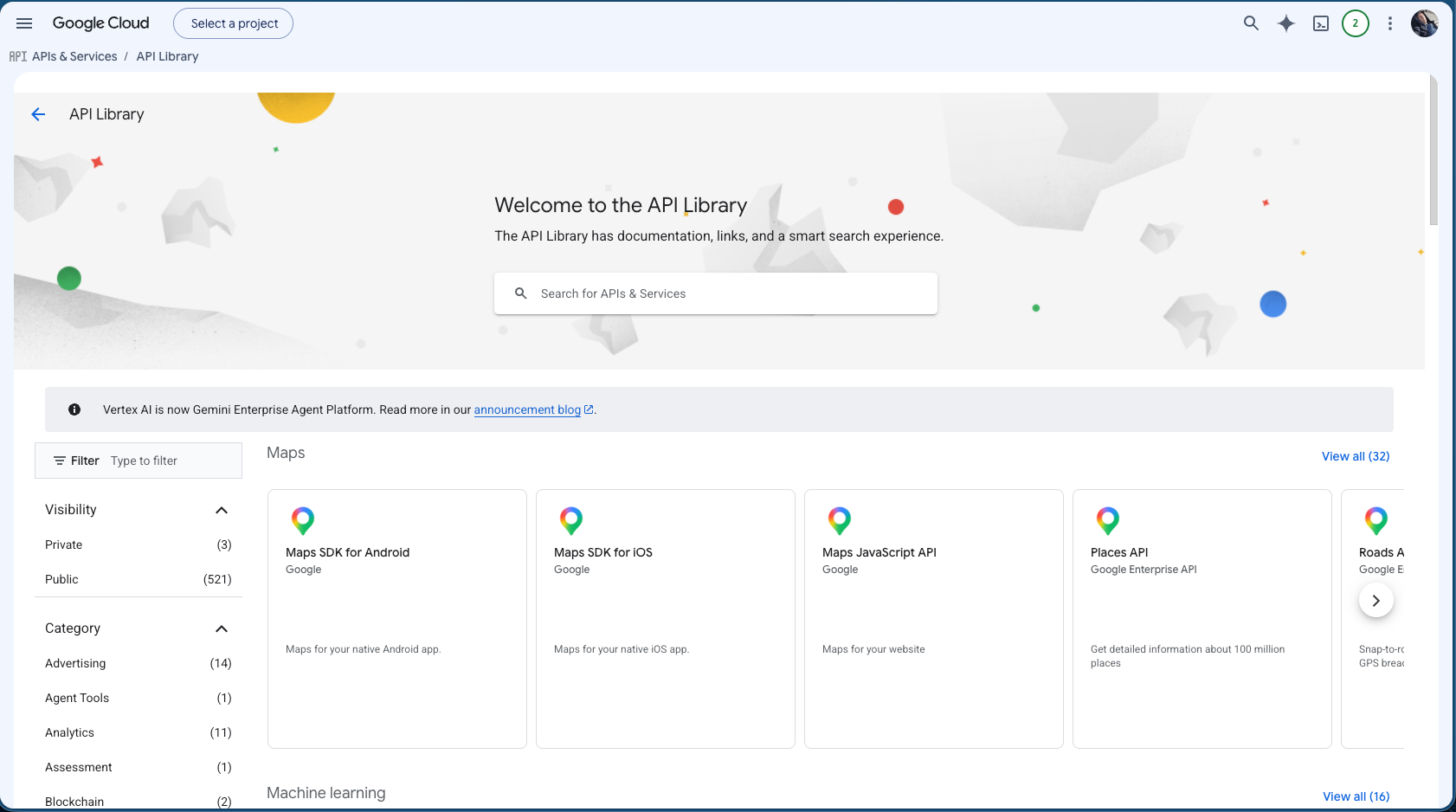This screenshot has height=812, width=1456.
Task: Open the user account avatar
Action: point(1425,23)
